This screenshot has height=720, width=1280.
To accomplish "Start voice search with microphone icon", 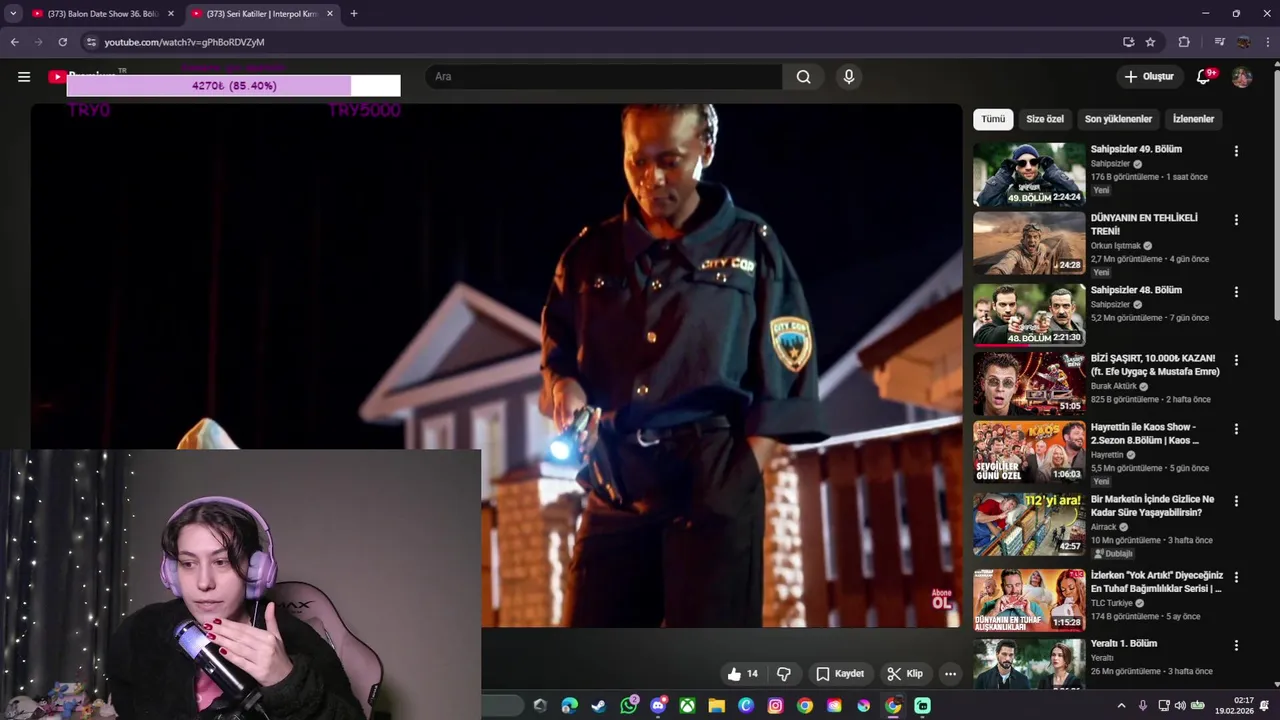I will click(x=849, y=77).
